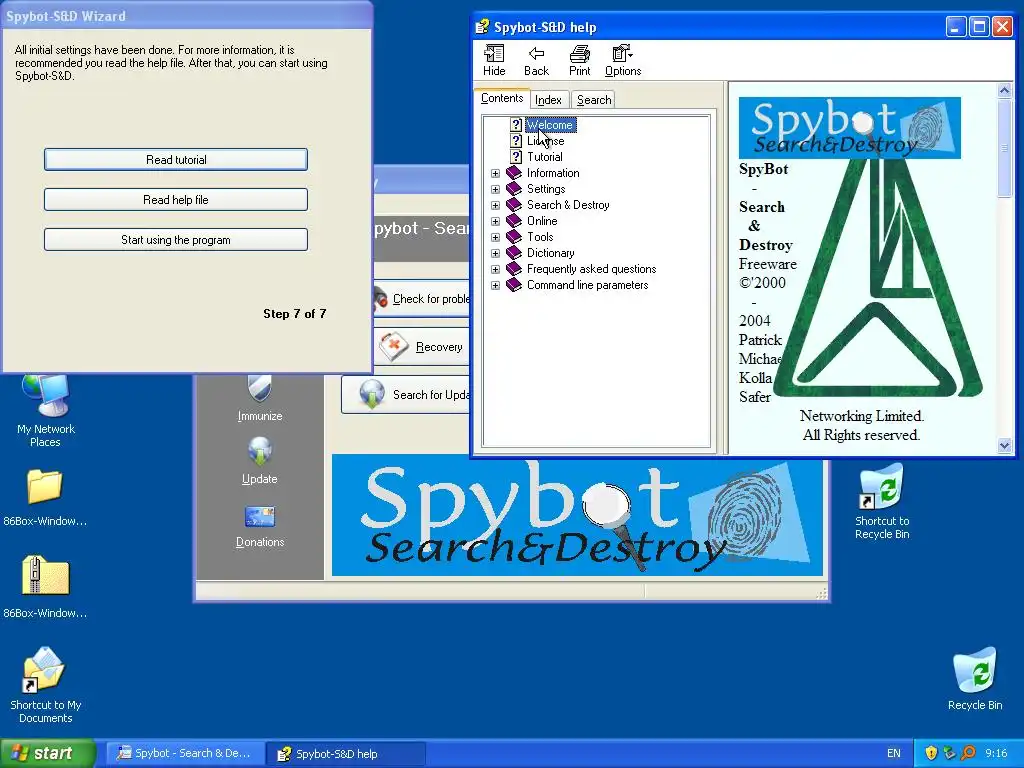Click the Frequently asked questions book icon
This screenshot has width=1024, height=768.
point(515,269)
